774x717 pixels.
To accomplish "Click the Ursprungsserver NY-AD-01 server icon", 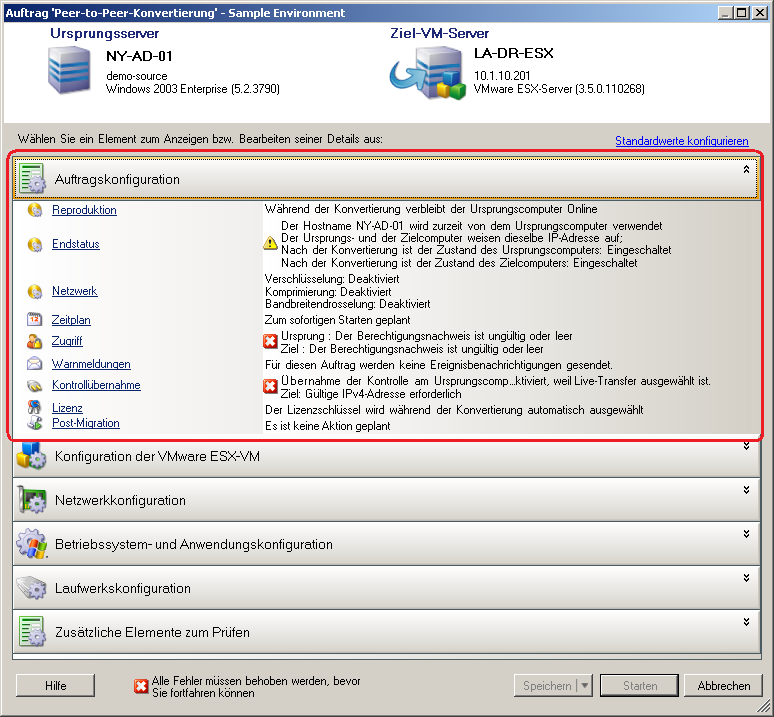I will [69, 70].
